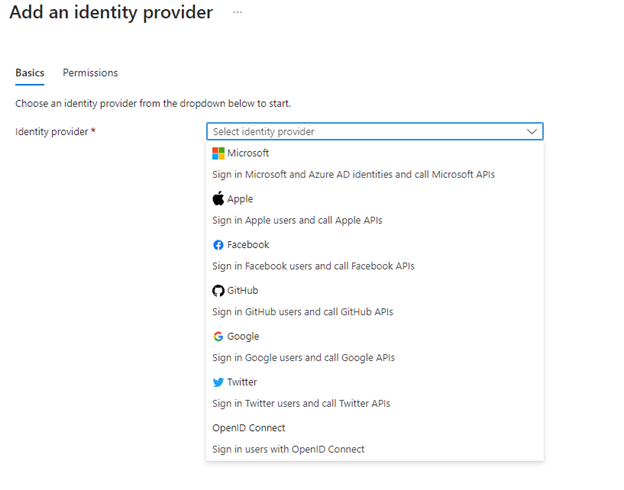Select the Microsoft provider label
The width and height of the screenshot is (624, 490).
click(x=248, y=153)
